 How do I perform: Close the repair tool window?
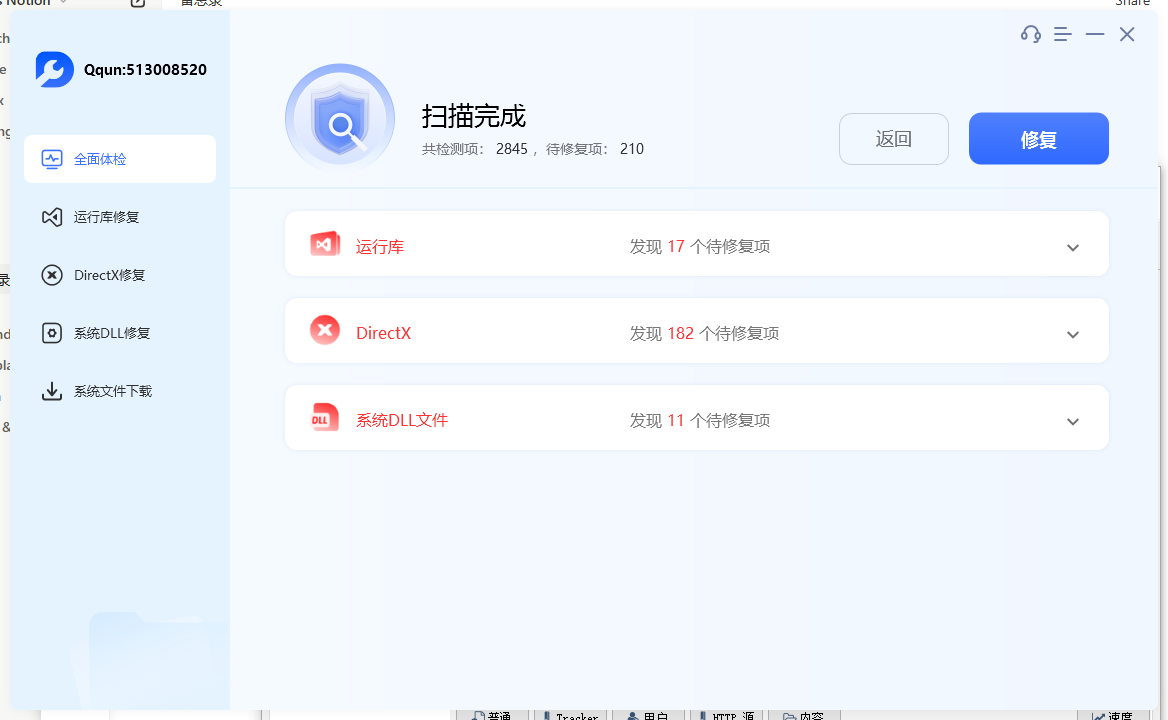click(x=1127, y=34)
